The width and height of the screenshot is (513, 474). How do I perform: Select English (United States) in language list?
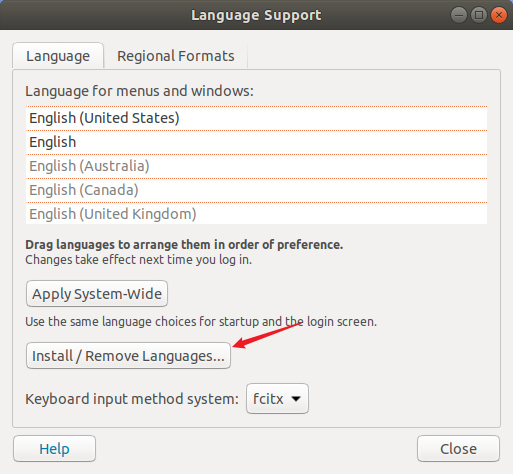(256, 118)
